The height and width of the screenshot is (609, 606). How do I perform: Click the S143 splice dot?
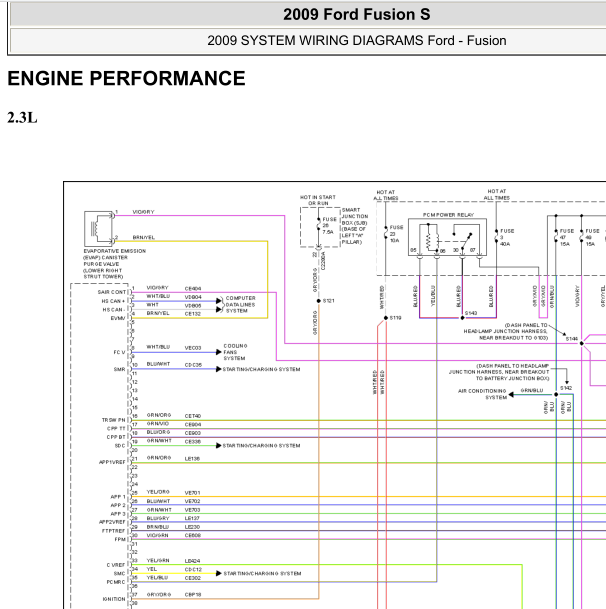click(x=462, y=318)
